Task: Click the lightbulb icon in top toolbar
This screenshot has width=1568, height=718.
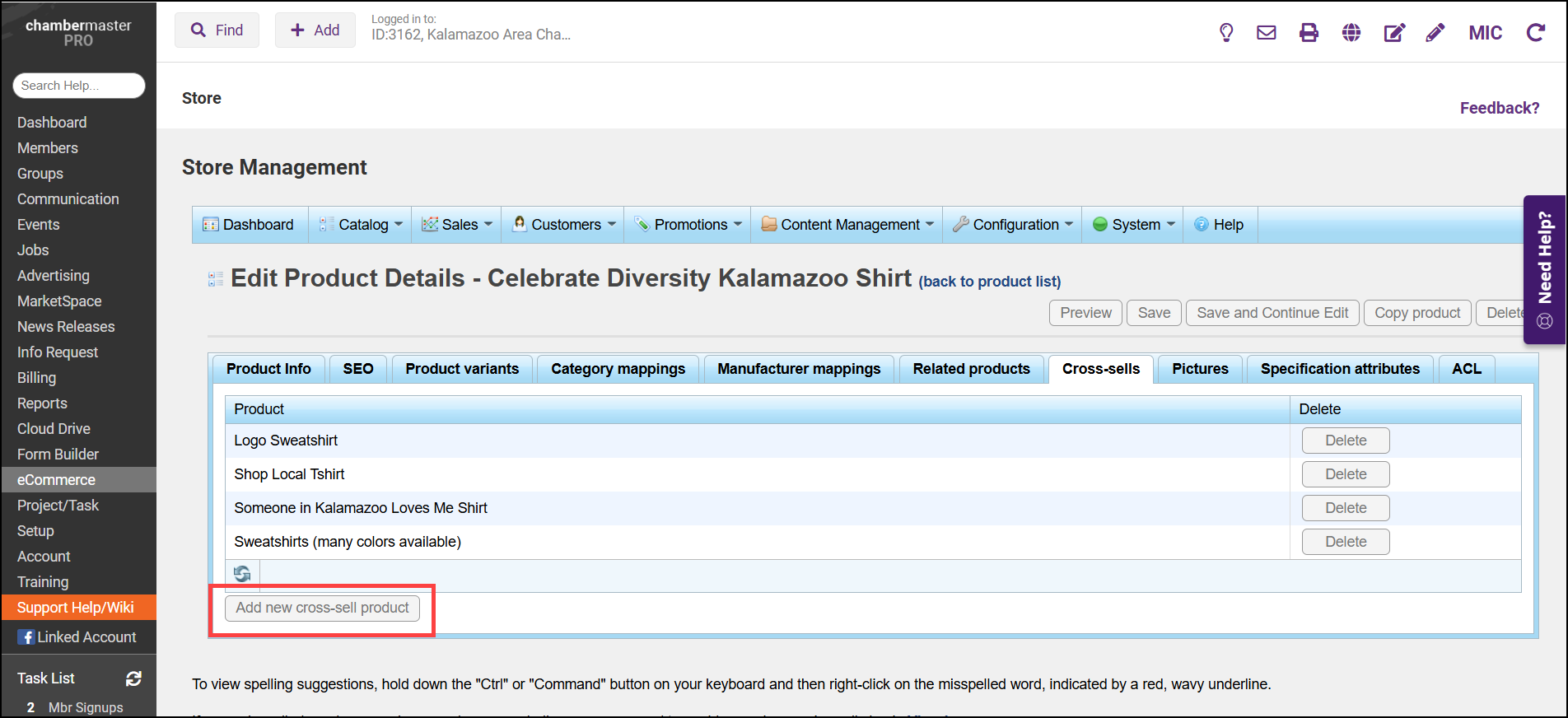Action: click(x=1226, y=33)
